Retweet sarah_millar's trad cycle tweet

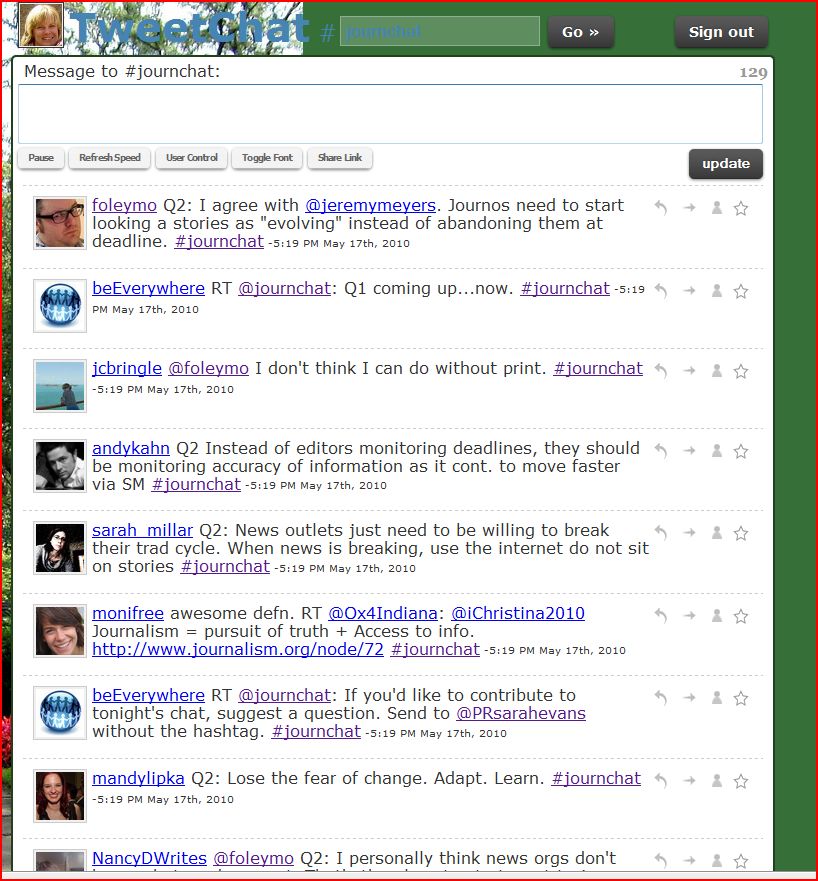pos(689,532)
